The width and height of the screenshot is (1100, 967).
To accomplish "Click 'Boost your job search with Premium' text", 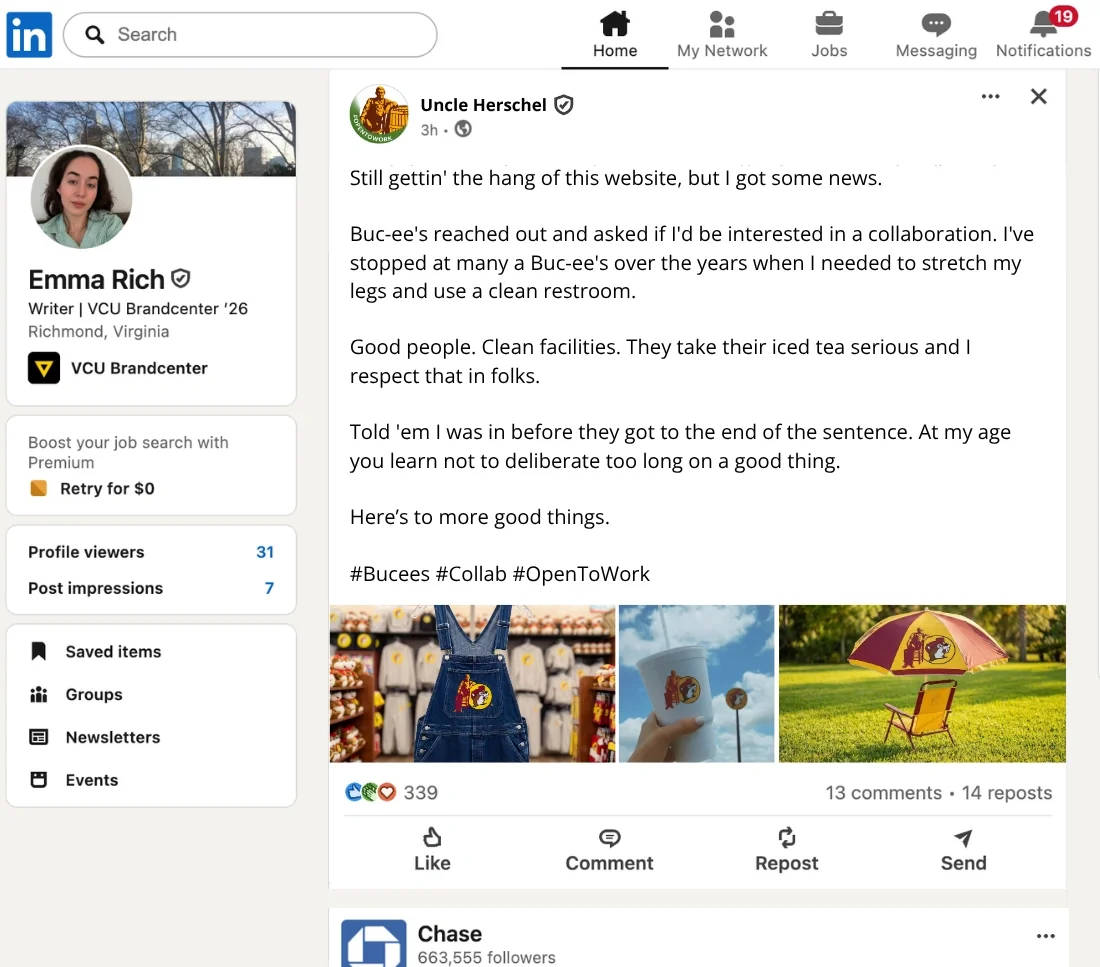I will click(128, 452).
